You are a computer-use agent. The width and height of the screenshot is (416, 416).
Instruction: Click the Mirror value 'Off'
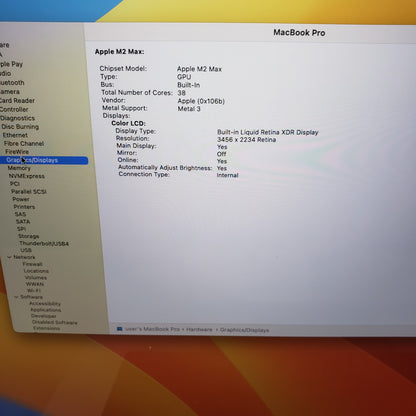[x=221, y=154]
